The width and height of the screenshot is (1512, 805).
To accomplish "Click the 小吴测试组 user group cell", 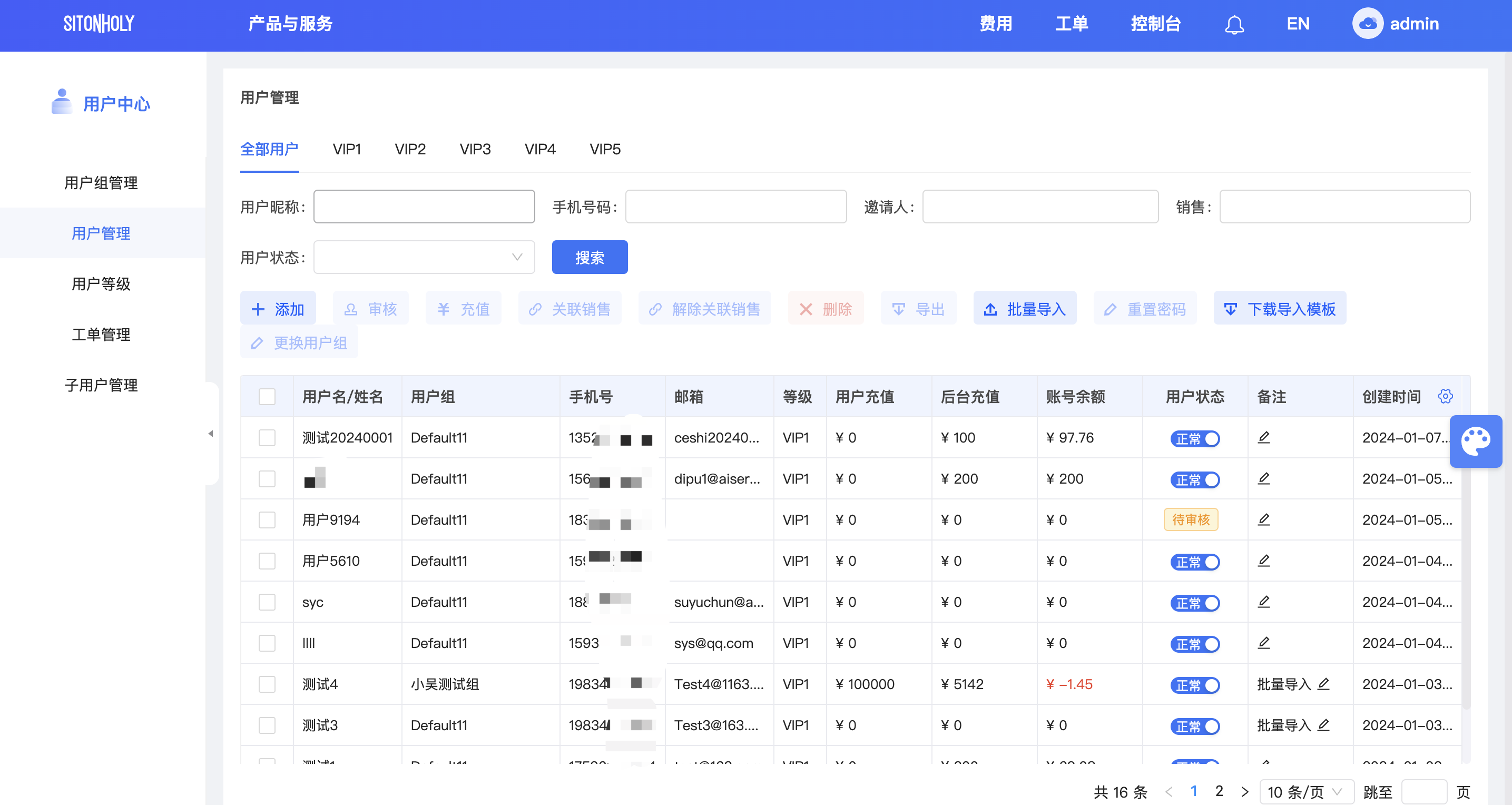I will tap(444, 684).
